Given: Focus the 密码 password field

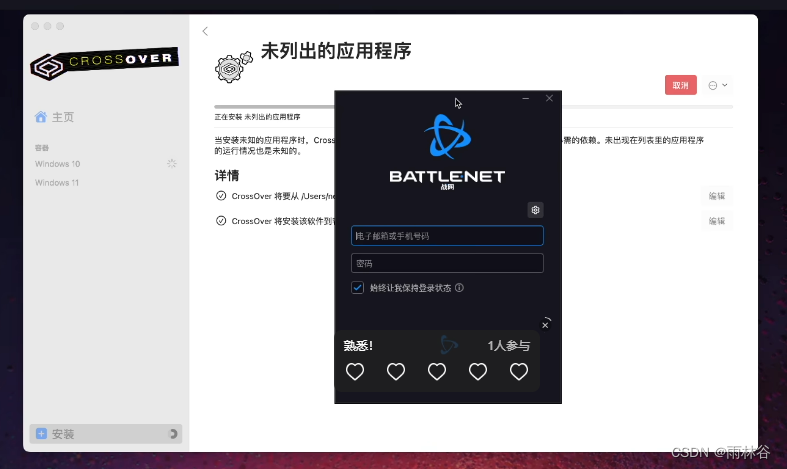Looking at the screenshot, I should coord(447,263).
